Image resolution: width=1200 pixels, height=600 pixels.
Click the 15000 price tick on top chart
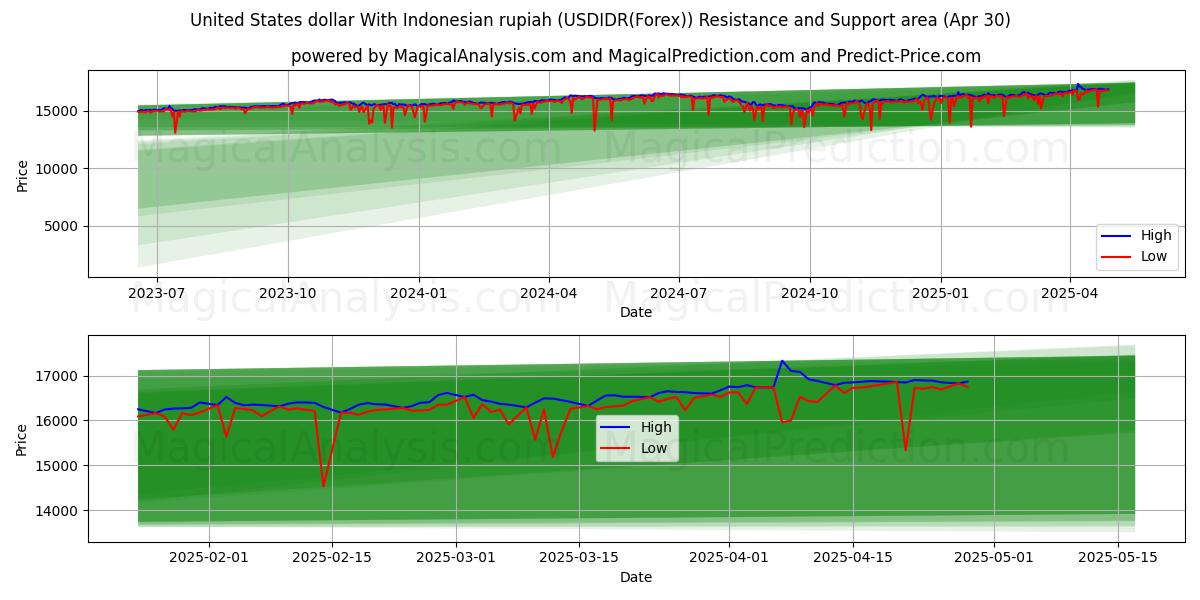[x=59, y=111]
